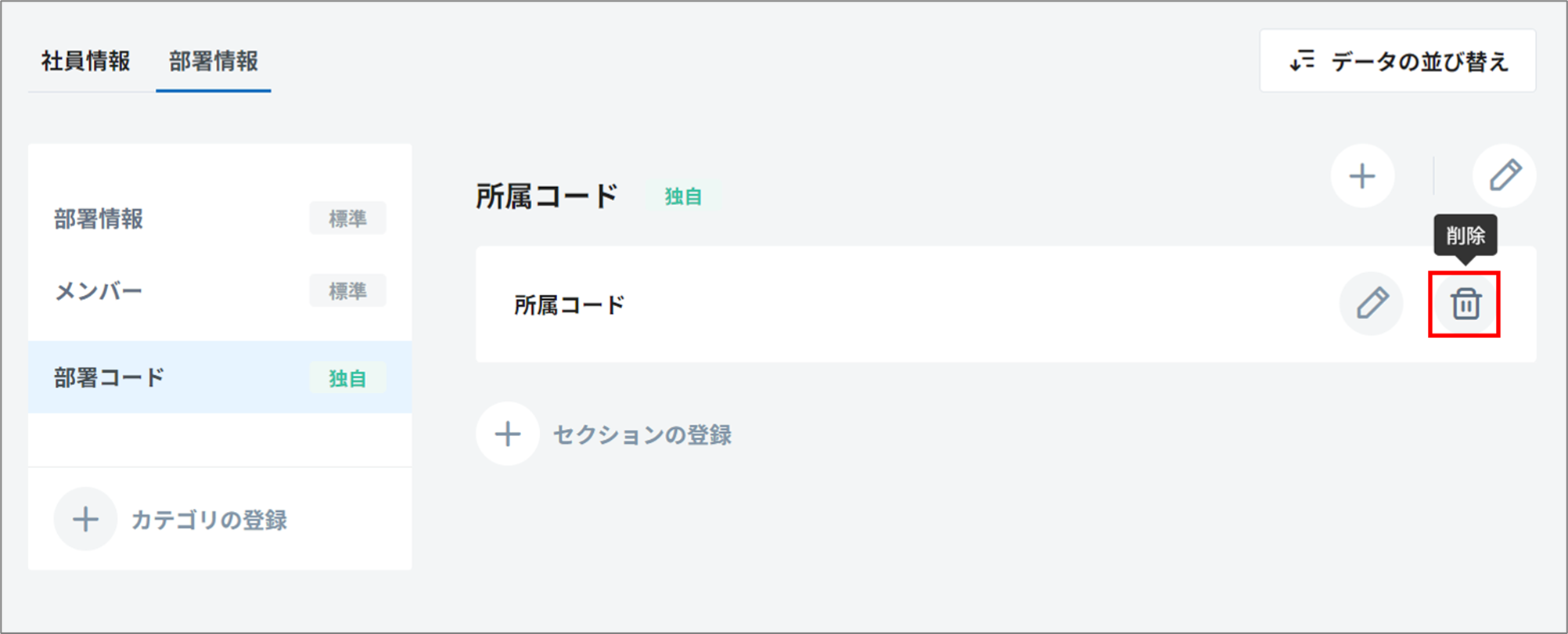Click the 標準 badge next to メンバー
This screenshot has width=1568, height=634.
point(347,291)
